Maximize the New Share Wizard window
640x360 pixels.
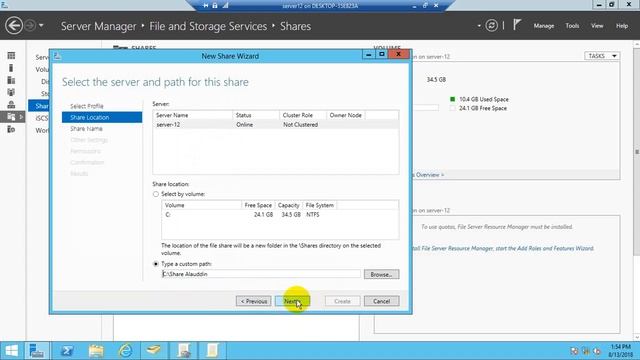pyautogui.click(x=382, y=54)
